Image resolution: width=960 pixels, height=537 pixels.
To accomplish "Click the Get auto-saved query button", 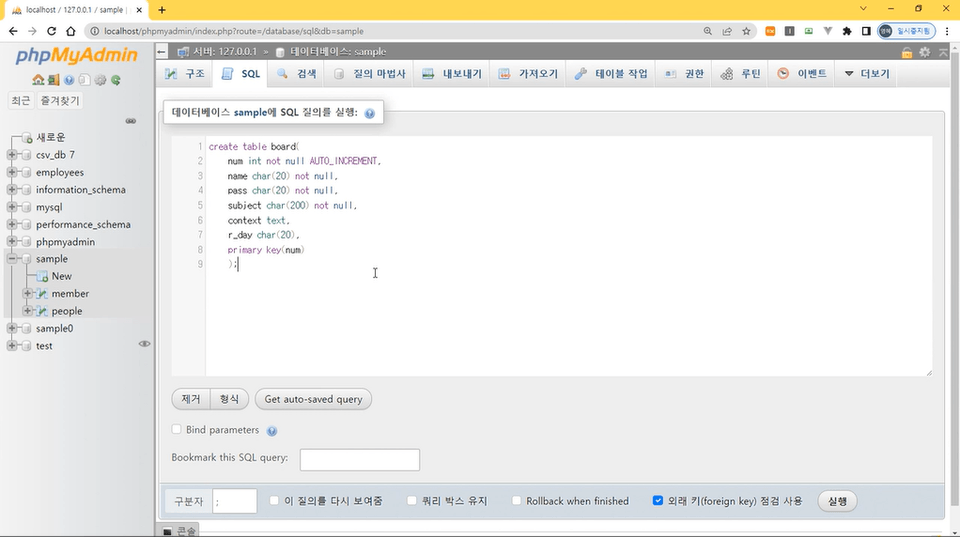I will click(313, 399).
